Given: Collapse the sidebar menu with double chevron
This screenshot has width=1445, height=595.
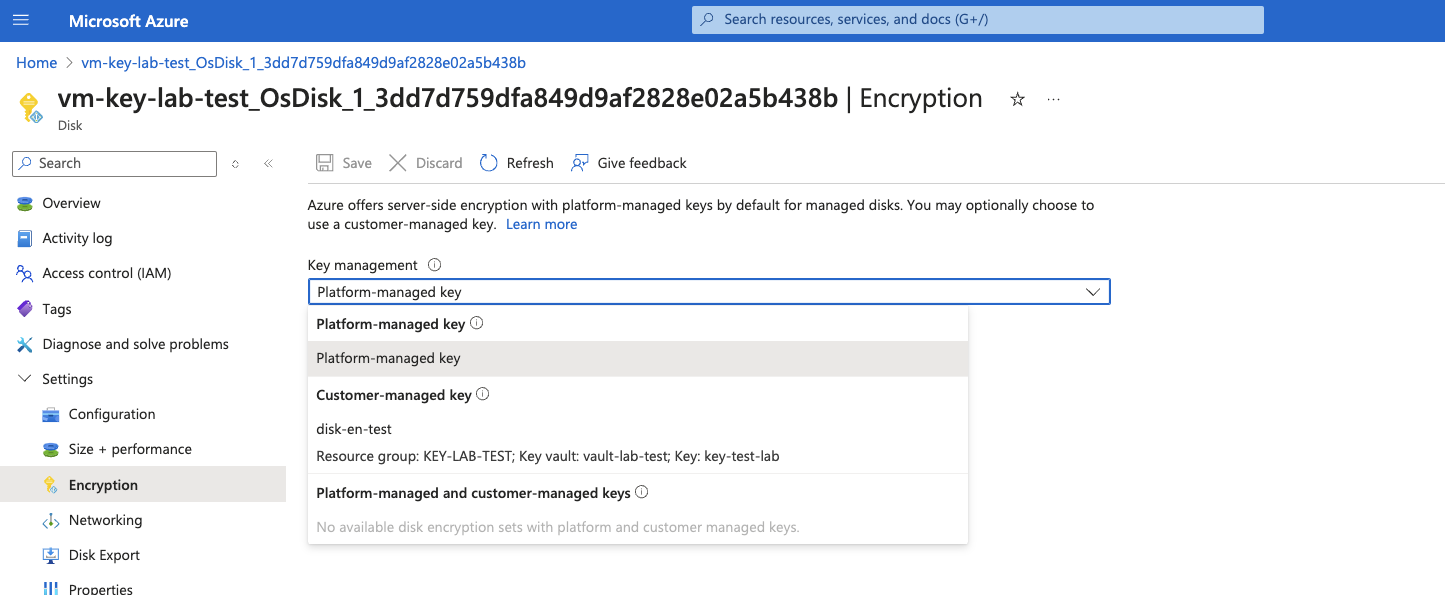Looking at the screenshot, I should pyautogui.click(x=268, y=163).
